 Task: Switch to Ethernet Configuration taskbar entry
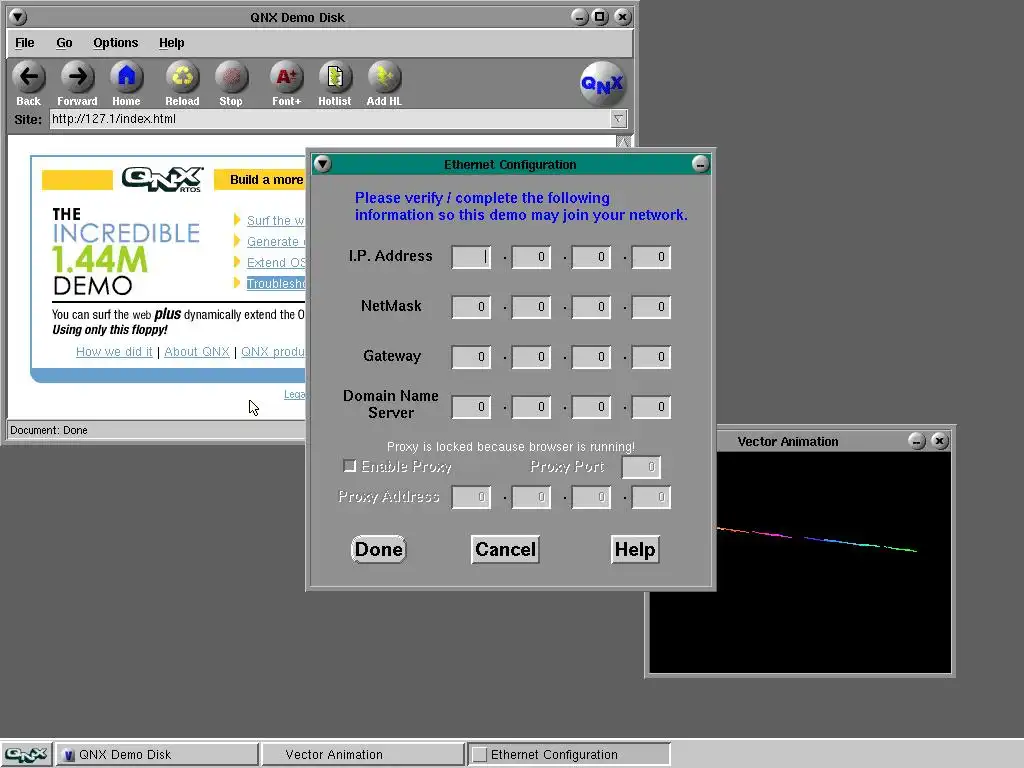(x=568, y=754)
